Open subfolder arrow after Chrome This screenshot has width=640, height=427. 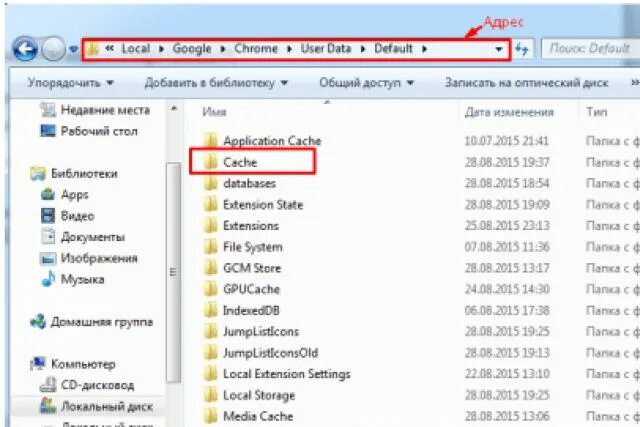(x=289, y=49)
